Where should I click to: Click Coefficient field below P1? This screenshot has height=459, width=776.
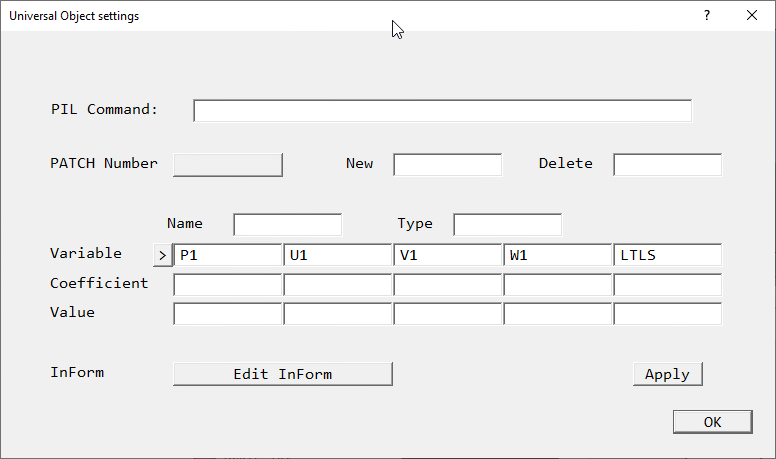tap(228, 285)
